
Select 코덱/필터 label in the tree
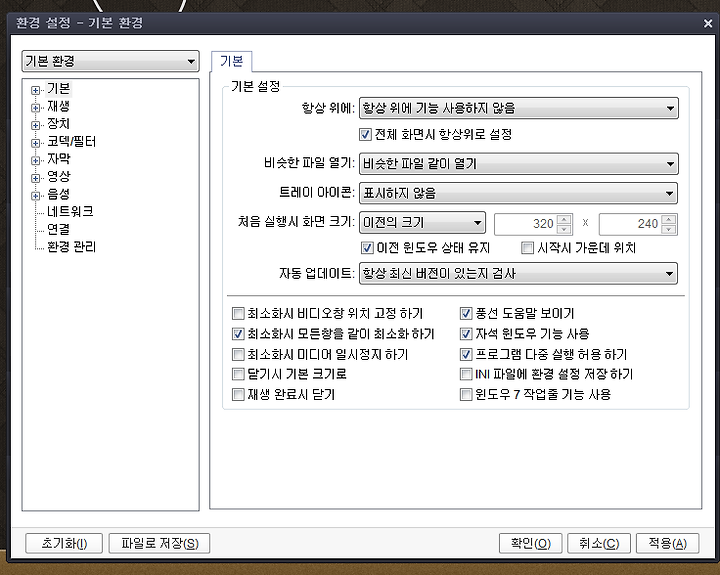[x=72, y=141]
